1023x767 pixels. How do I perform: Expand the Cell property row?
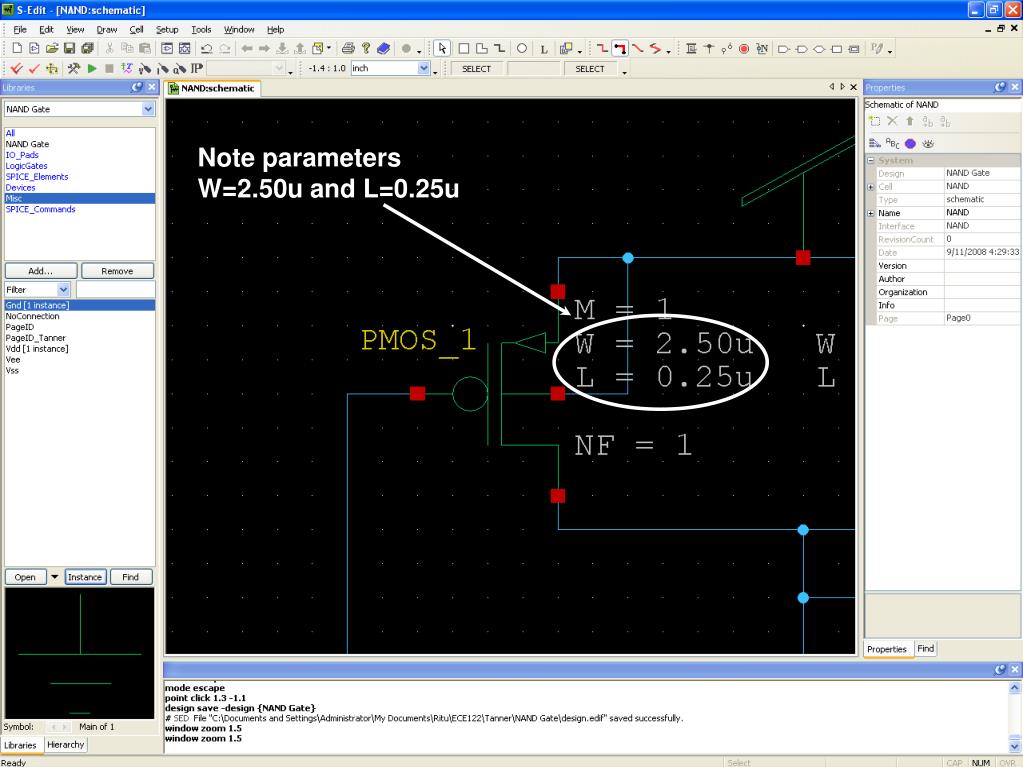(871, 187)
